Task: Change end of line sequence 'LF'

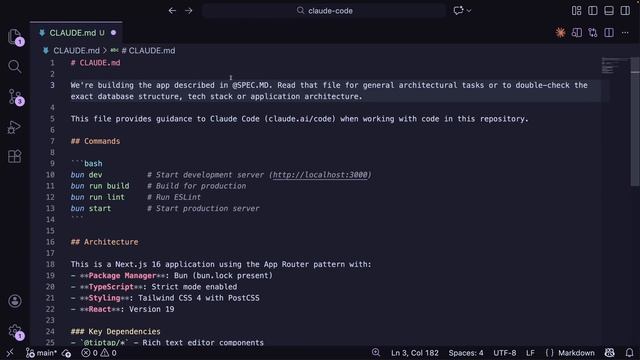Action: pos(530,353)
